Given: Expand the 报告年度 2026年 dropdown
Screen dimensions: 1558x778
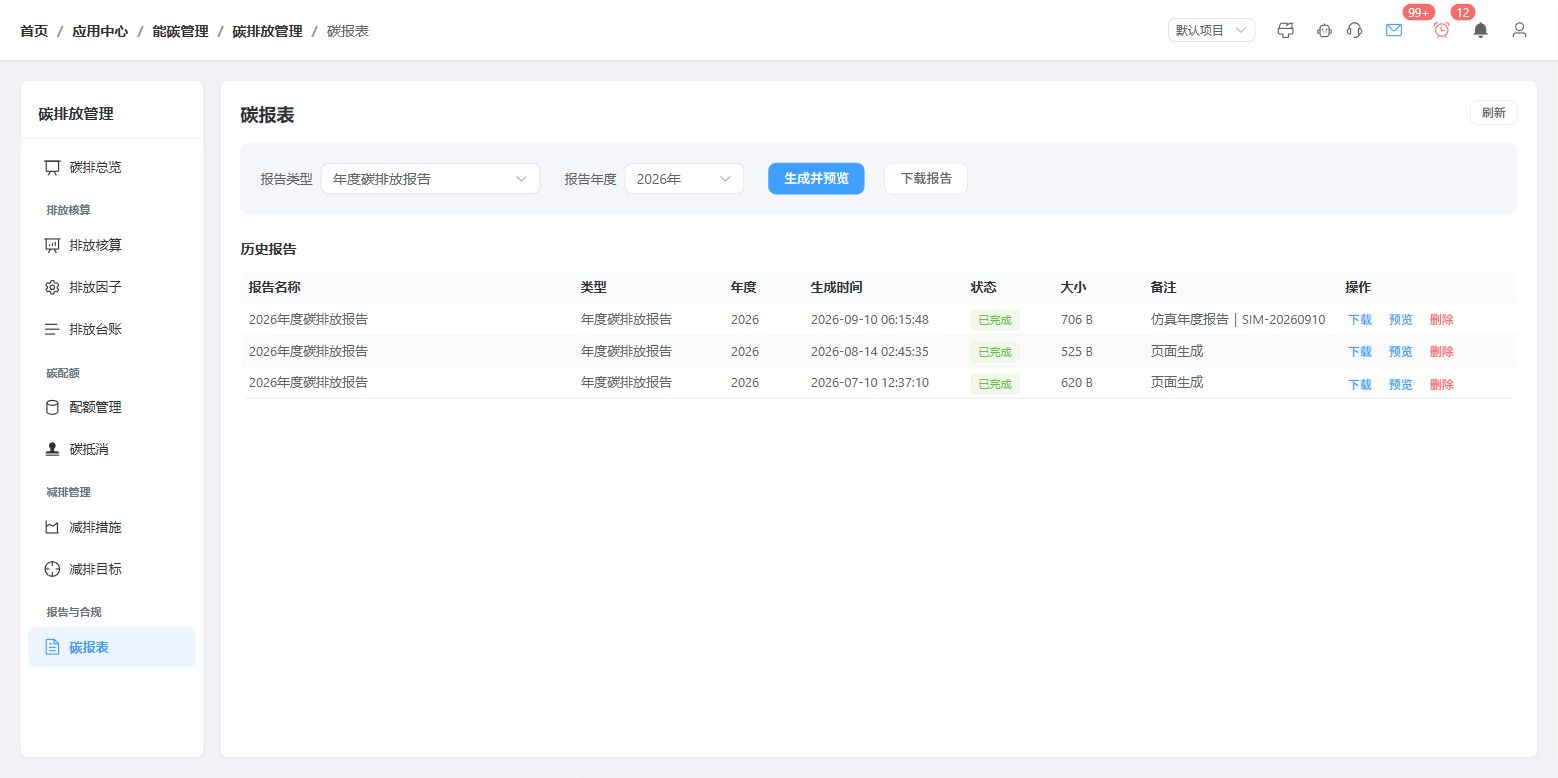Looking at the screenshot, I should 684,179.
